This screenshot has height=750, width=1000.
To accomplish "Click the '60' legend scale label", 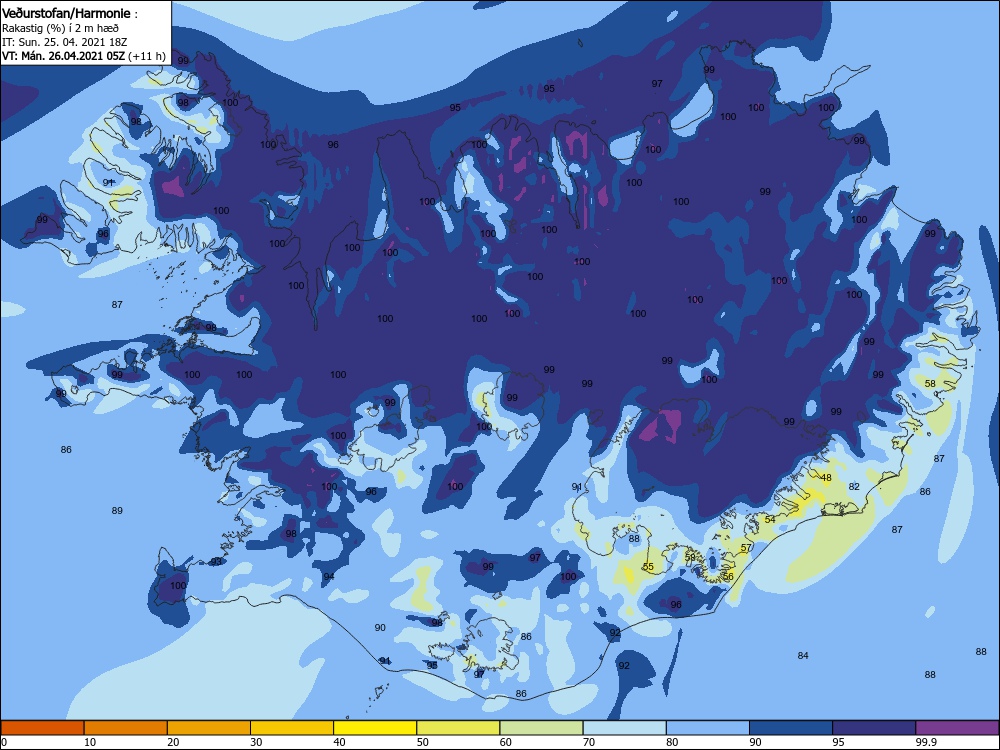I will (506, 742).
